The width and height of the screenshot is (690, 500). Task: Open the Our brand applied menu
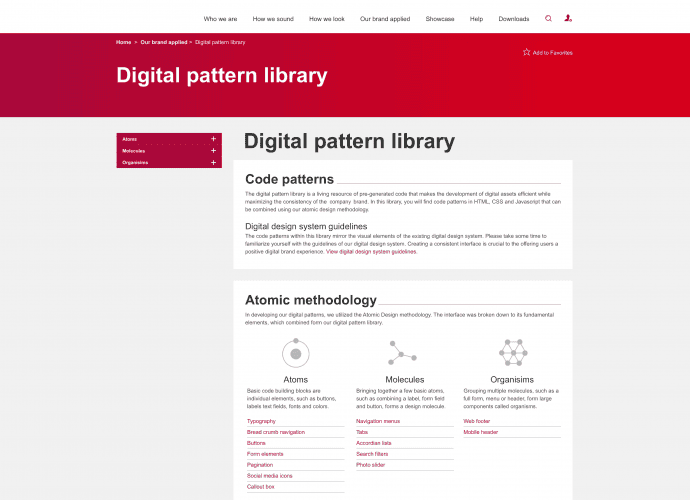pos(385,19)
